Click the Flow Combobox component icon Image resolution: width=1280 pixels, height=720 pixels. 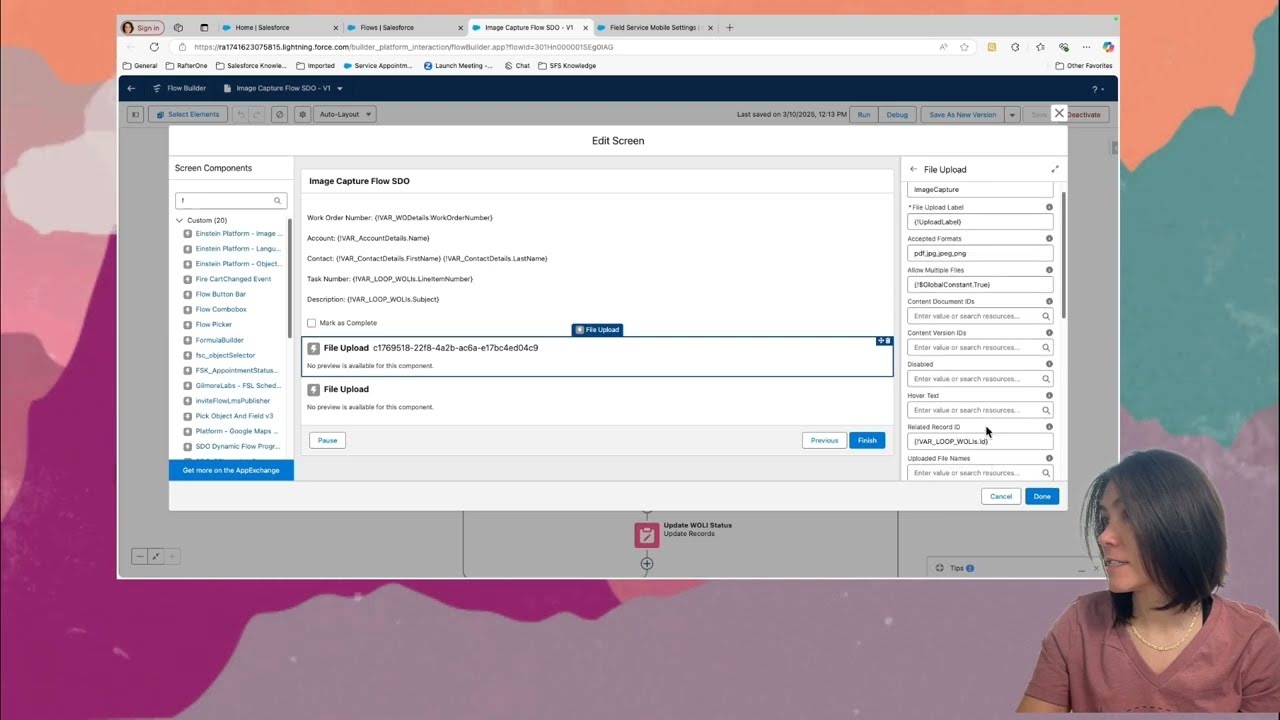pos(188,309)
